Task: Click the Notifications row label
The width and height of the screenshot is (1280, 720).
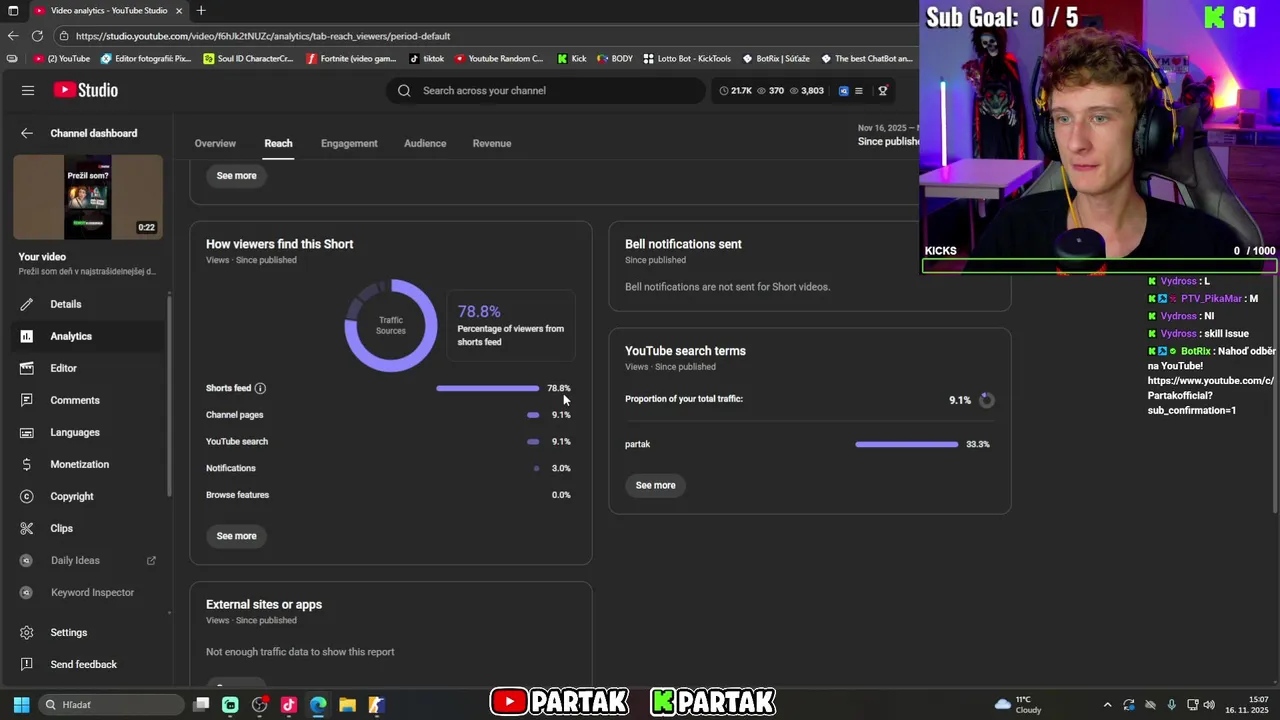Action: [231, 468]
